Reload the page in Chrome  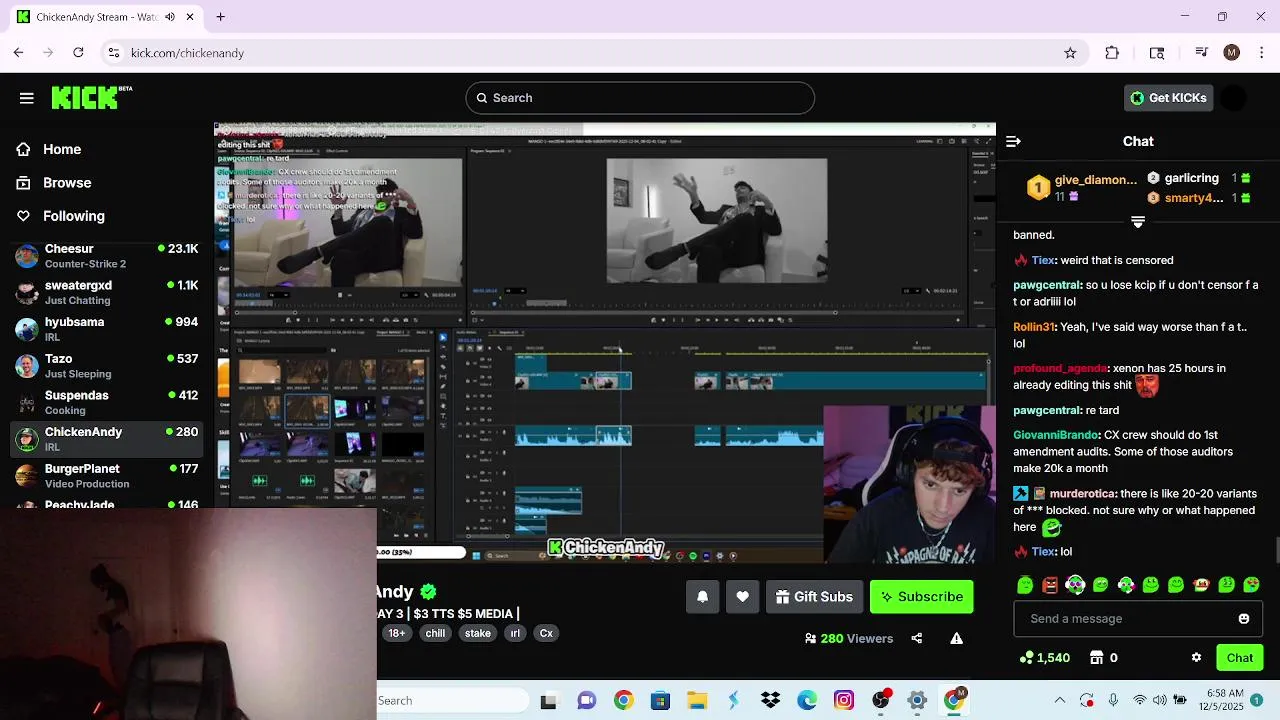78,53
